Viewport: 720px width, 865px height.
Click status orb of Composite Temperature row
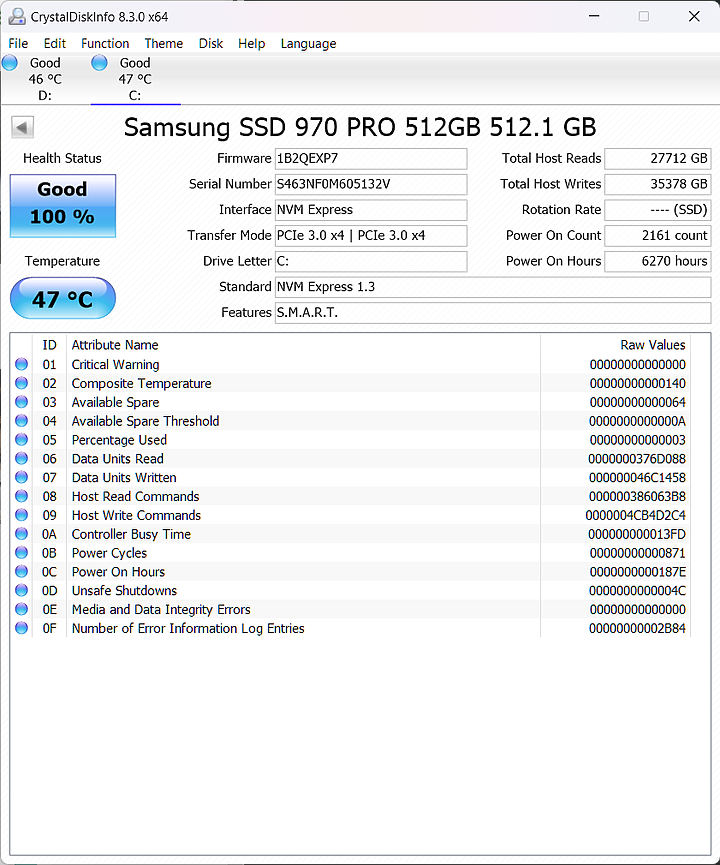tap(22, 383)
